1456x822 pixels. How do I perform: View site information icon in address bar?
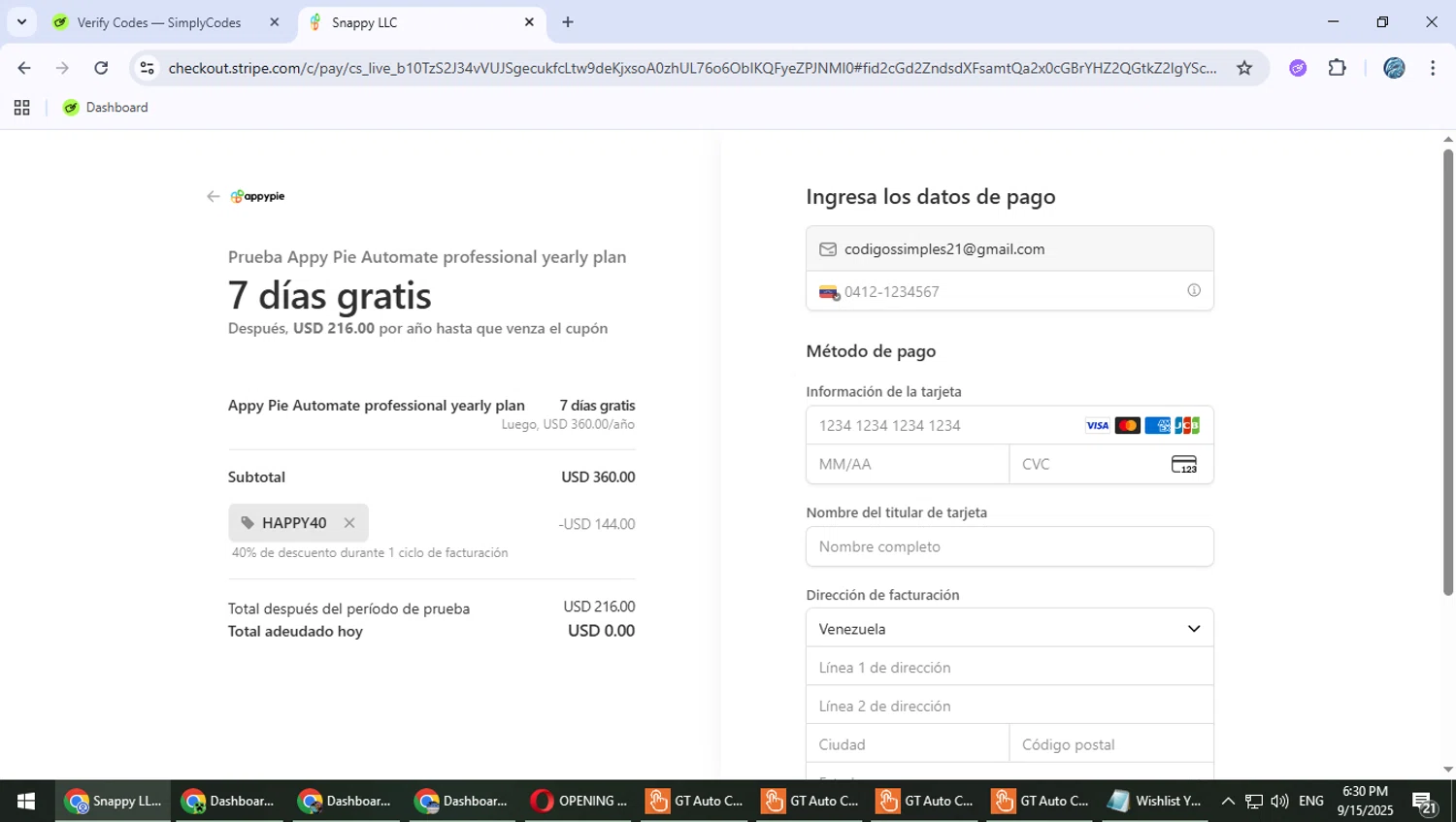(148, 68)
